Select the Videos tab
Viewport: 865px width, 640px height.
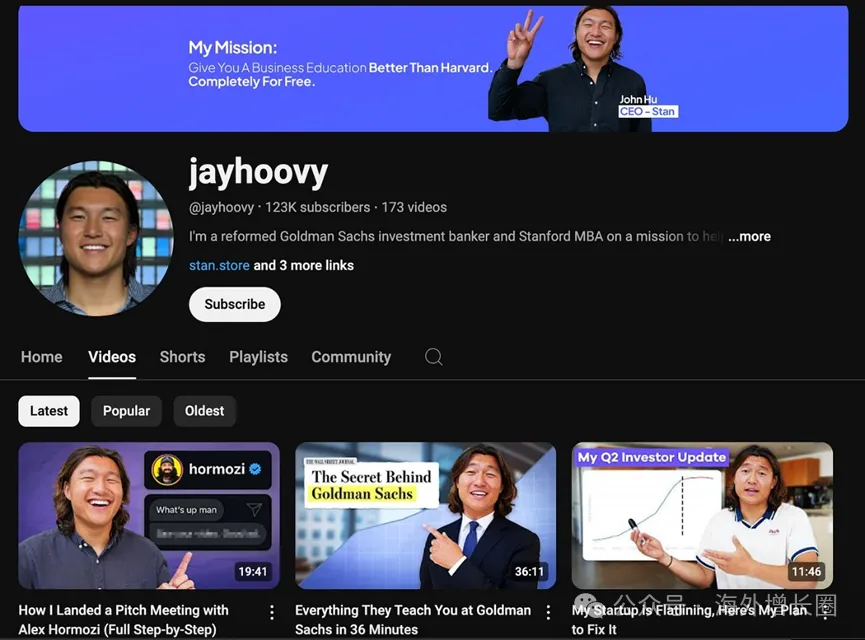(x=112, y=357)
